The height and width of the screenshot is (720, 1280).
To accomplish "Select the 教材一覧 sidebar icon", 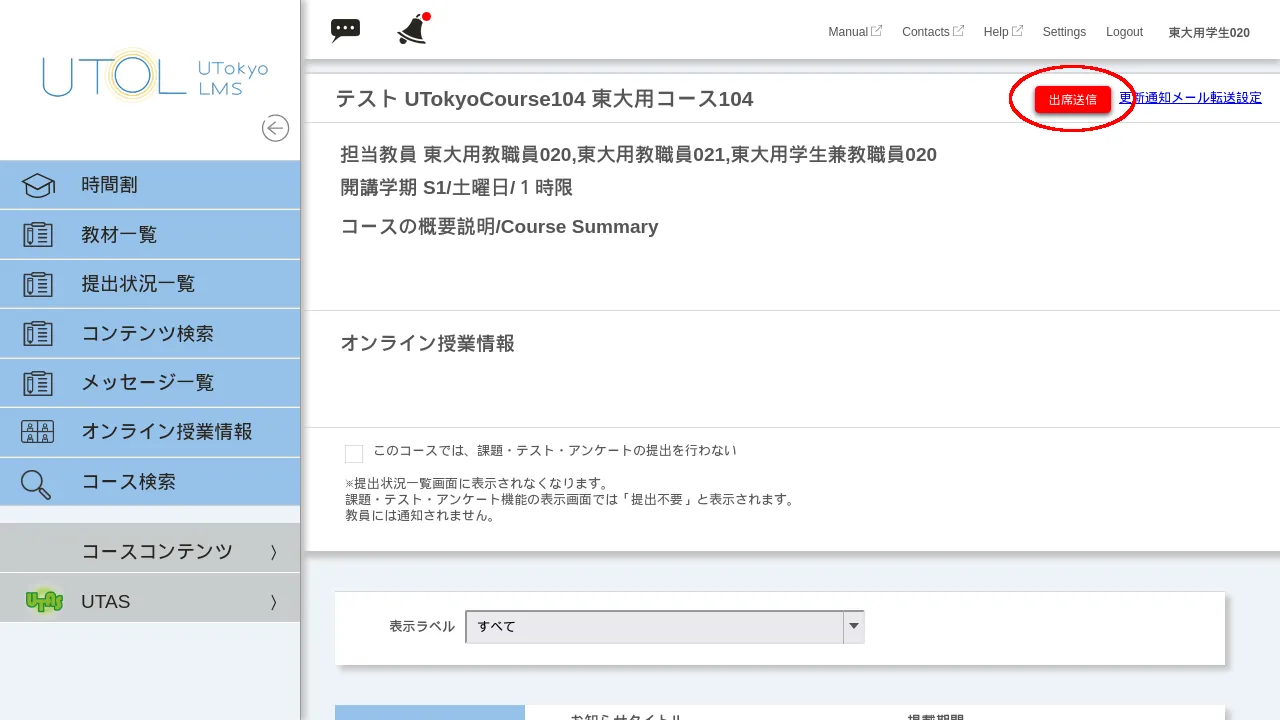I will (37, 234).
